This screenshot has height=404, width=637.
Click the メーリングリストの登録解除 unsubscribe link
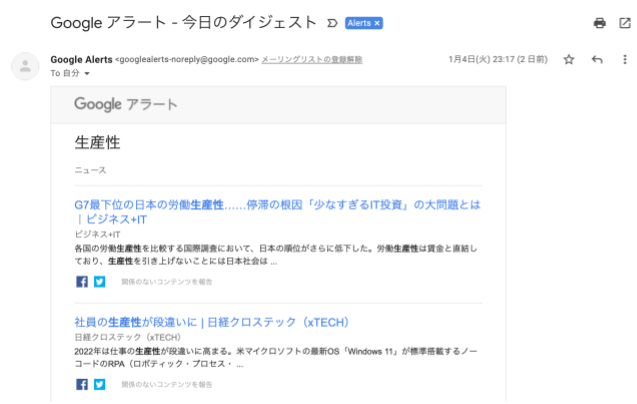[x=312, y=60]
